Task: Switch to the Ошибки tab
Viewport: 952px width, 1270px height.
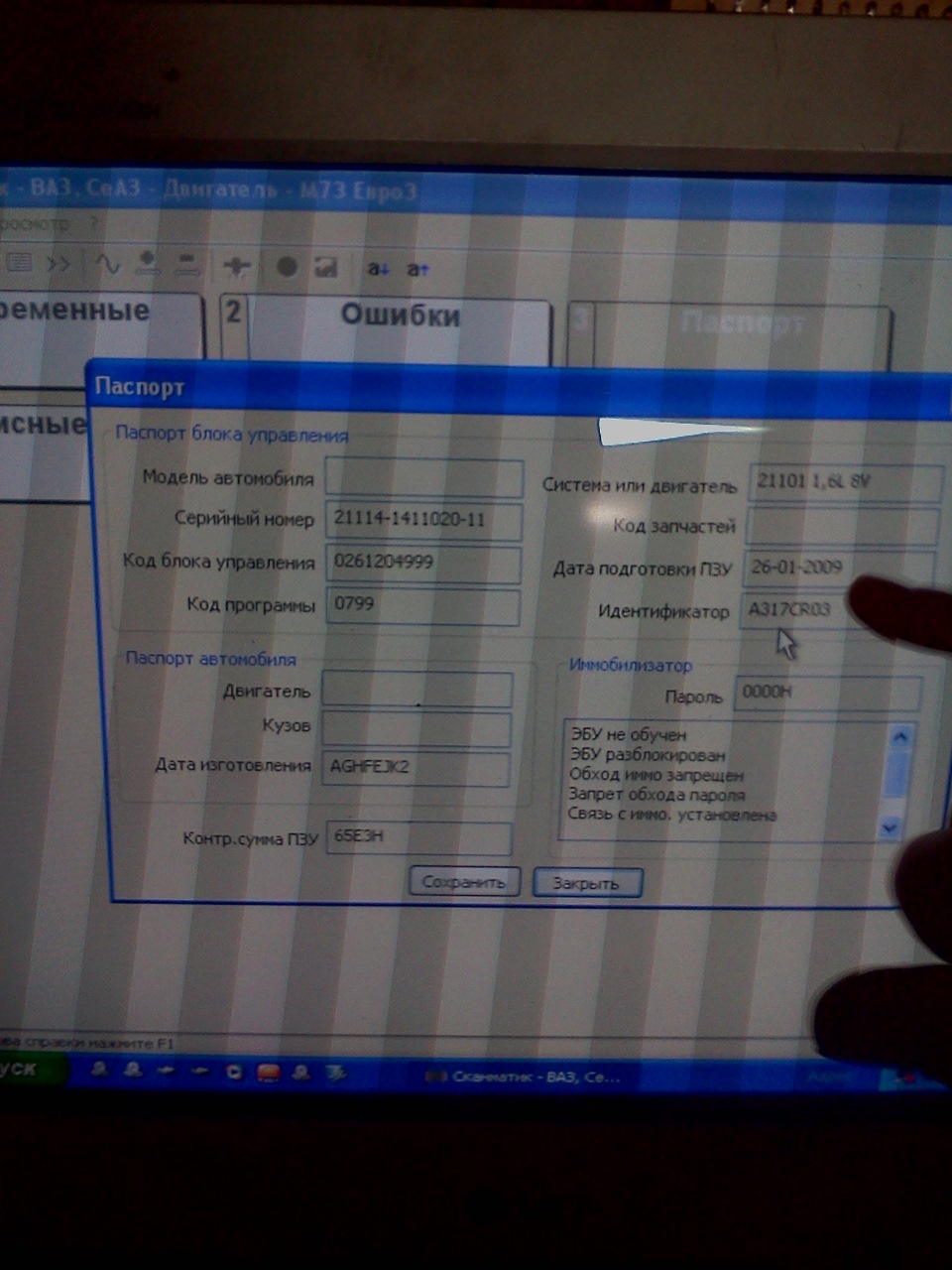Action: (x=400, y=316)
